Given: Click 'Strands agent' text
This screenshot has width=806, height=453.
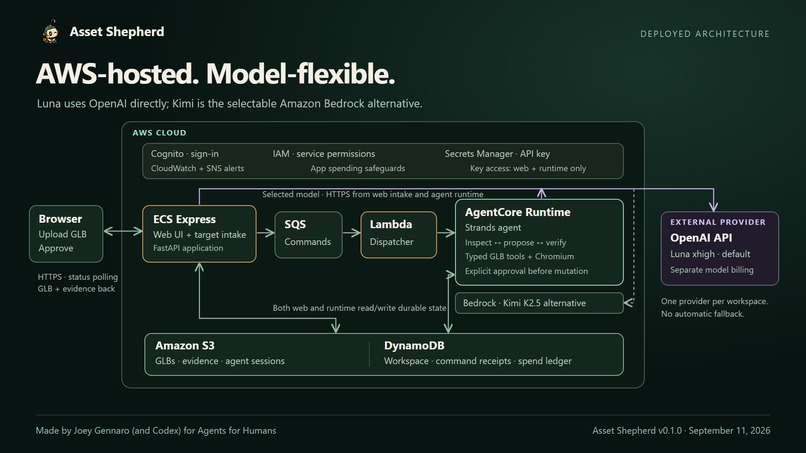Looking at the screenshot, I should (x=493, y=228).
